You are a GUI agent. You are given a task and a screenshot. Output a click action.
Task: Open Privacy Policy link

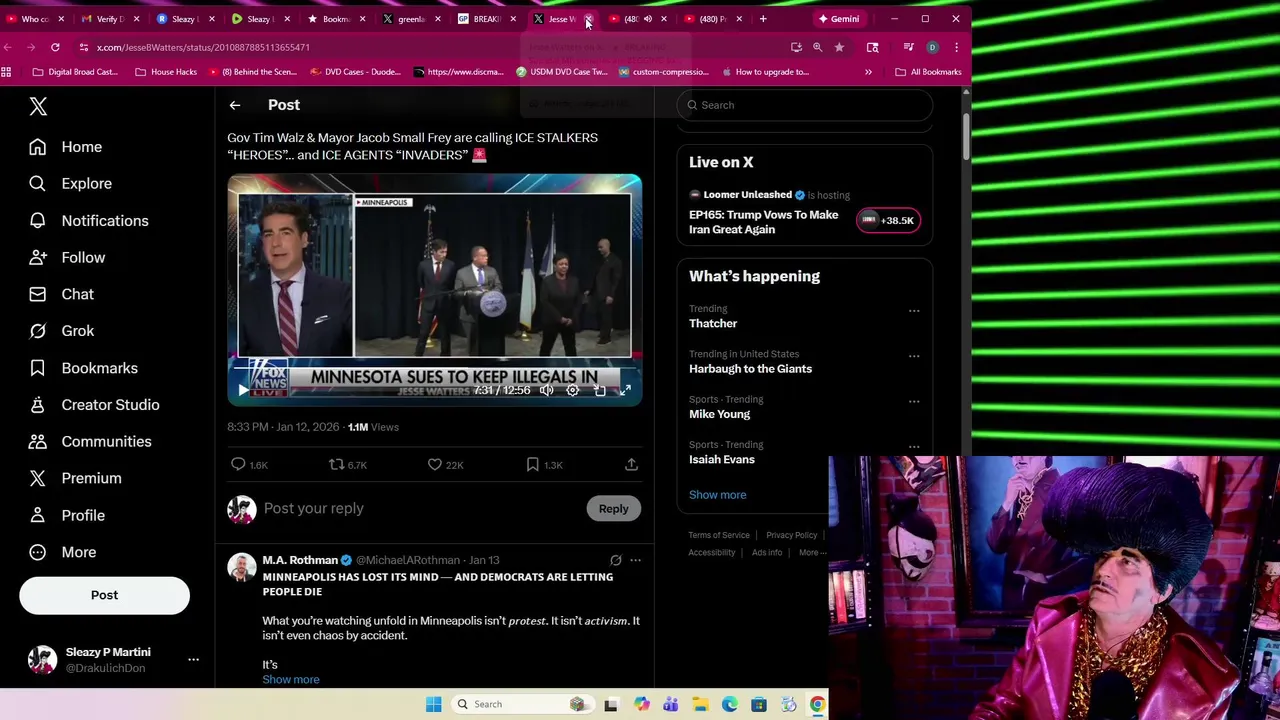791,535
